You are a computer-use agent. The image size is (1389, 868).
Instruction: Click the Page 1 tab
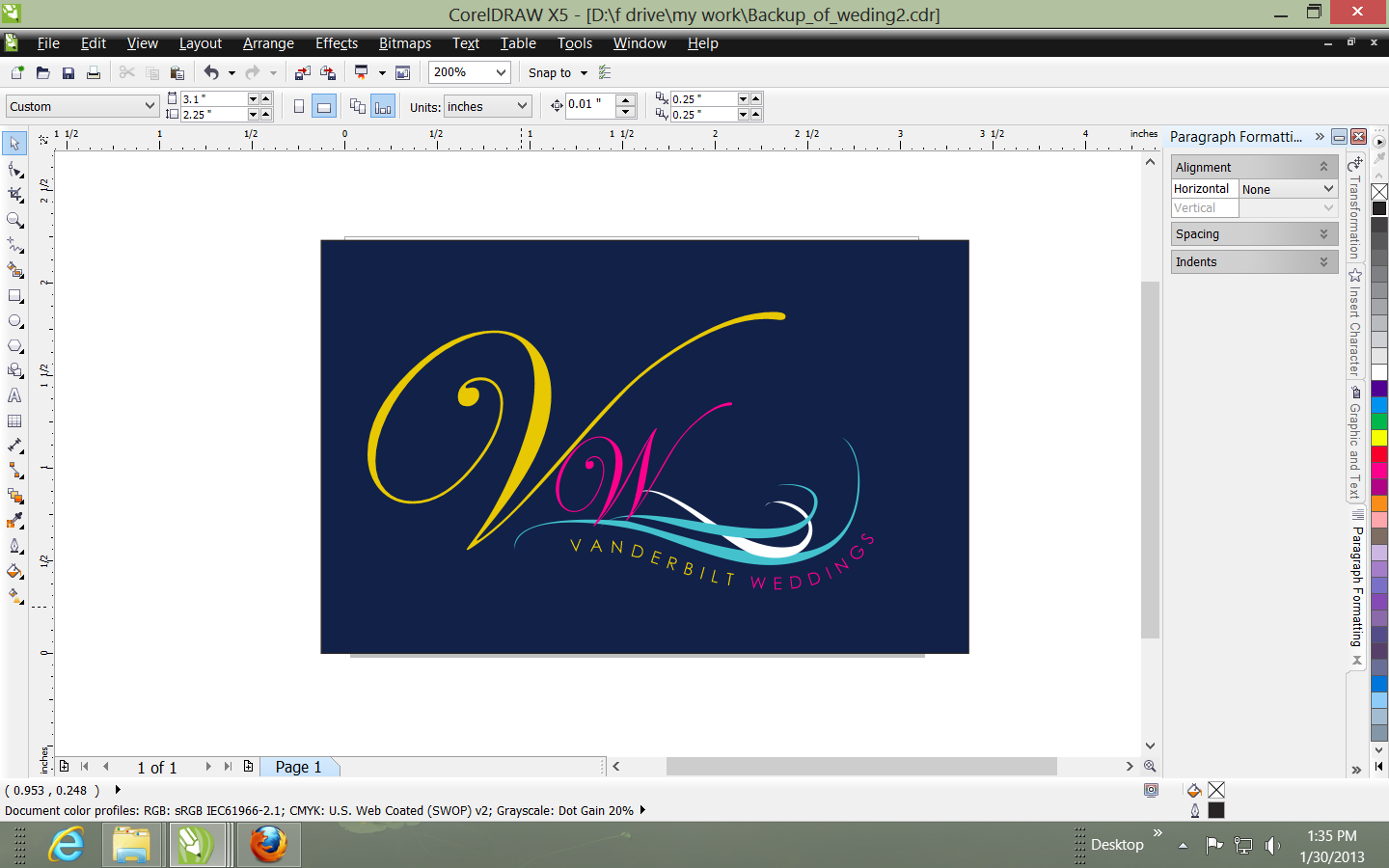(298, 767)
